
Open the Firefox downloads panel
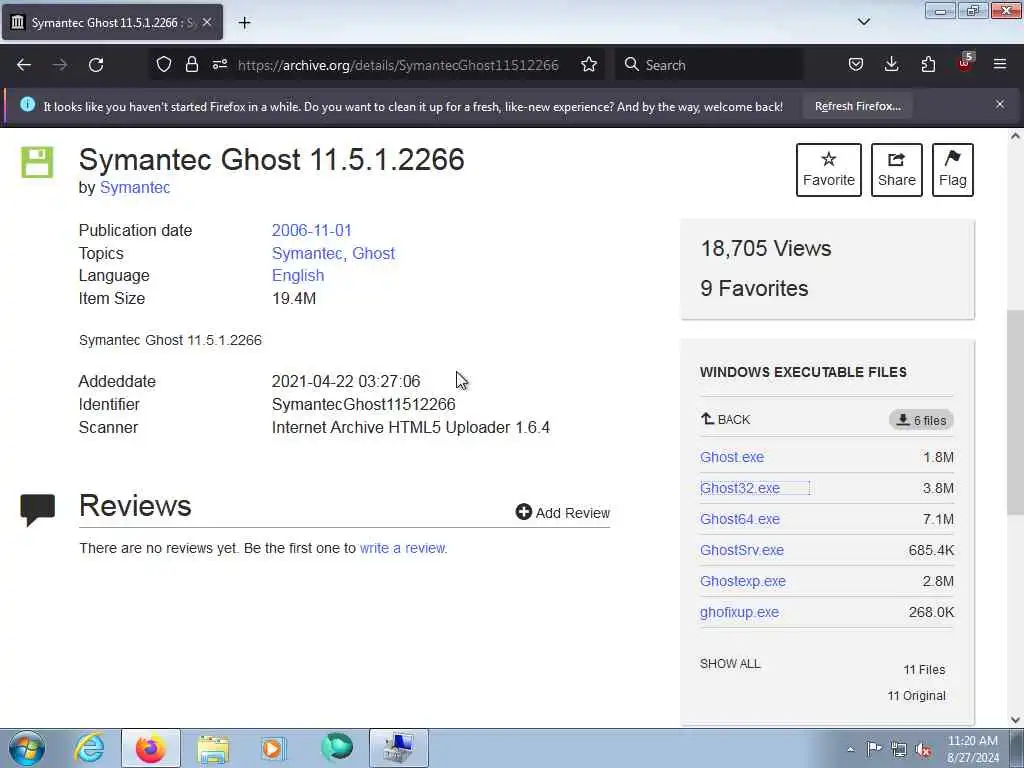coord(891,64)
